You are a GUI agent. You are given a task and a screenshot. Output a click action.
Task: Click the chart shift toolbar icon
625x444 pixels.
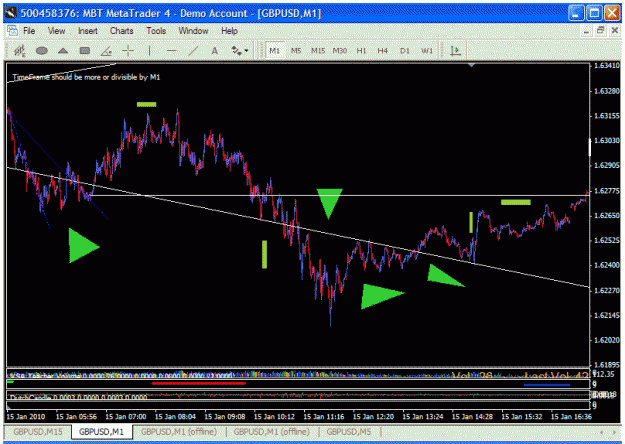pyautogui.click(x=456, y=51)
